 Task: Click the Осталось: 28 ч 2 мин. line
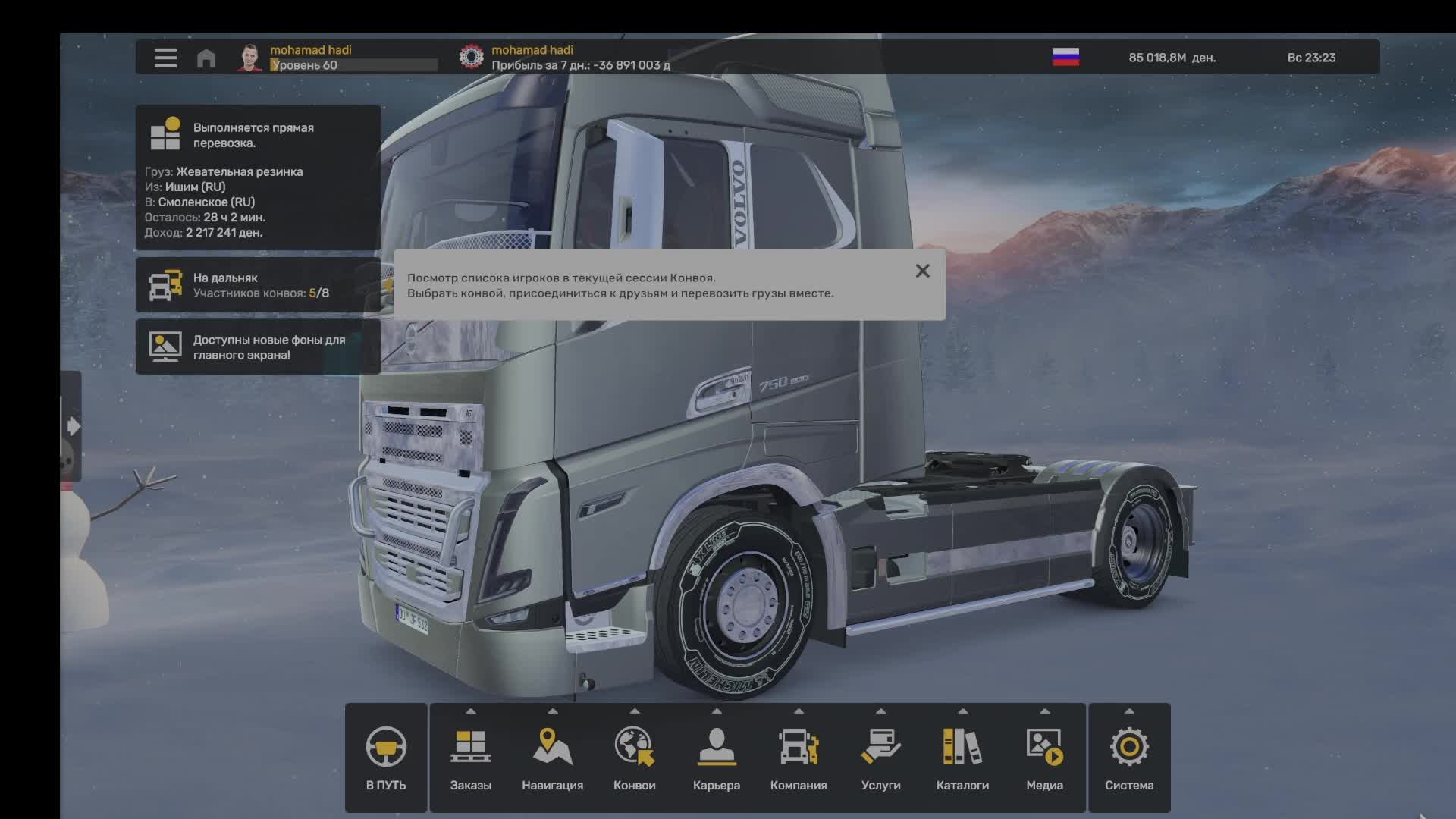click(x=205, y=217)
